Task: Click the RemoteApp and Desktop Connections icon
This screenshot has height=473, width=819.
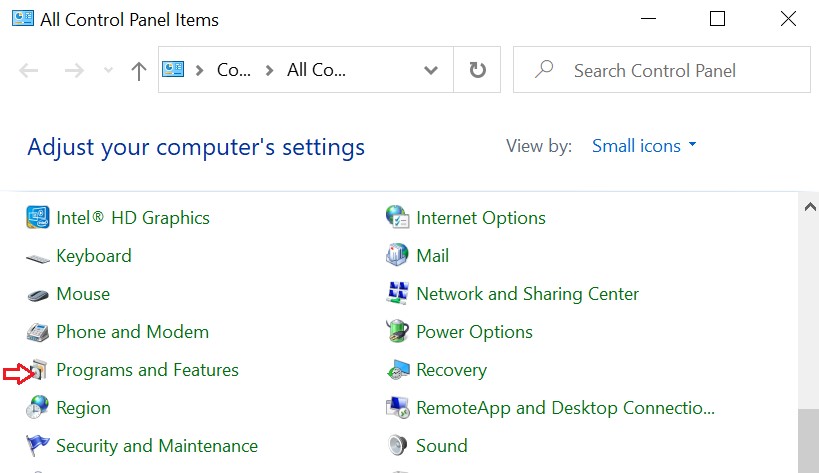Action: point(397,408)
